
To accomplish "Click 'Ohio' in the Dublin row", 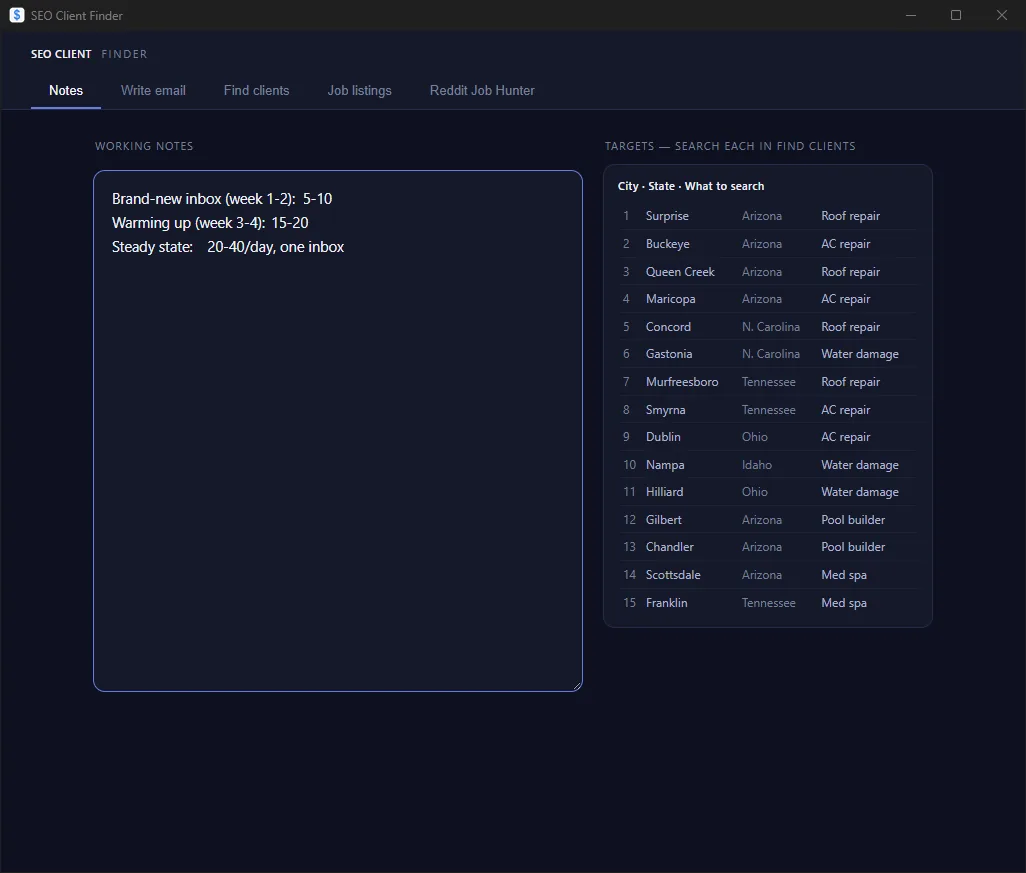I will click(x=754, y=437).
